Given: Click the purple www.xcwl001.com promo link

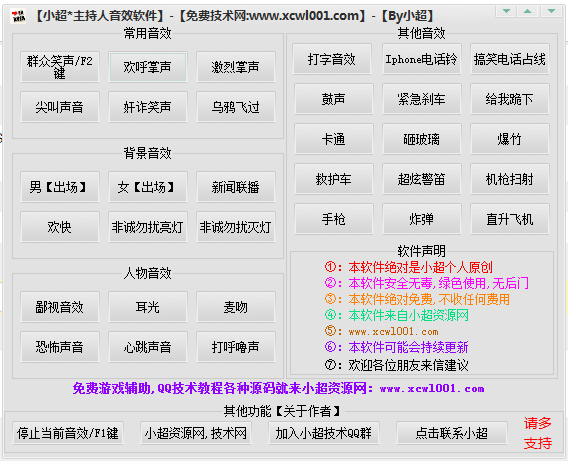Looking at the screenshot, I should pos(432,389).
